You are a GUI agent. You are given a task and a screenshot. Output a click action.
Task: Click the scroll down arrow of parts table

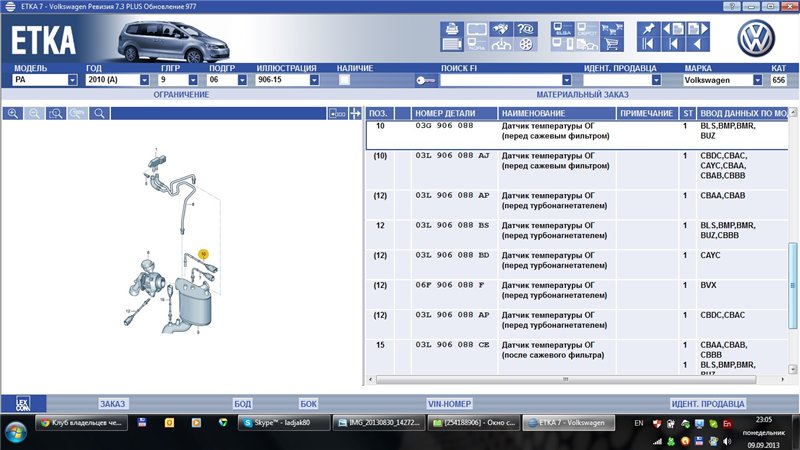click(792, 369)
